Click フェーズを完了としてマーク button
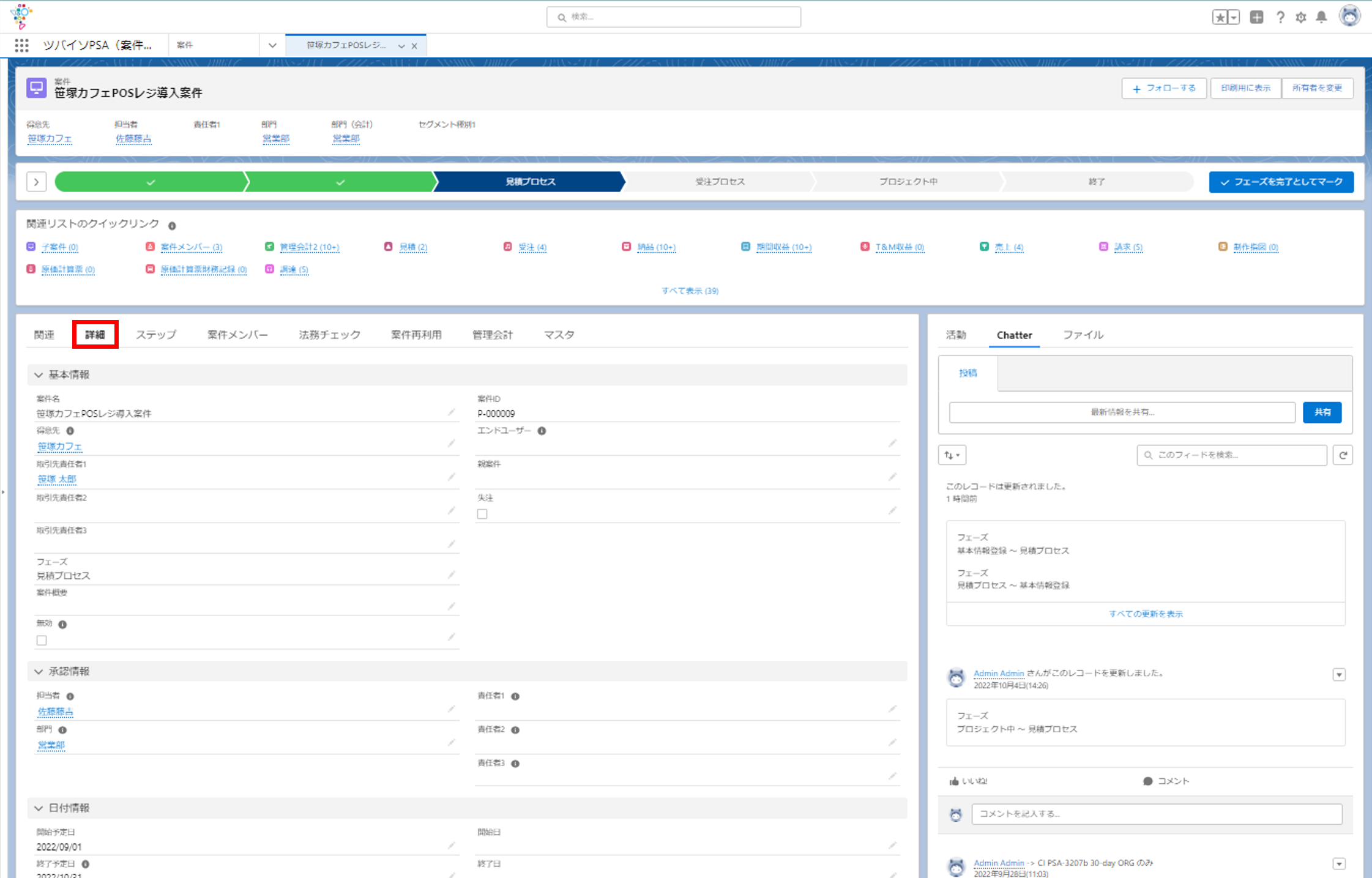This screenshot has height=878, width=1372. [1281, 182]
